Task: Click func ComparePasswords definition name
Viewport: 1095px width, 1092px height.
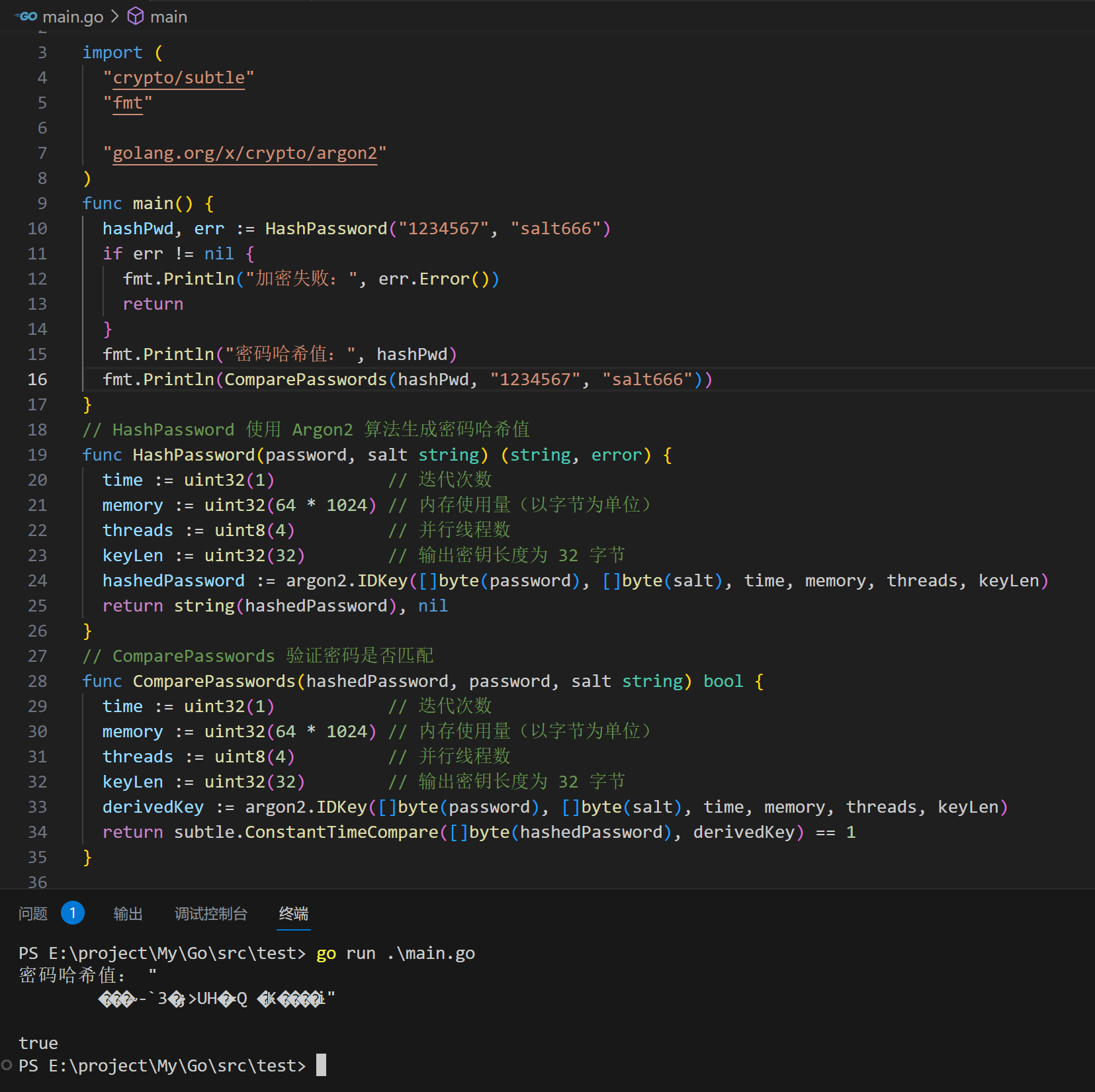Action: pos(214,682)
